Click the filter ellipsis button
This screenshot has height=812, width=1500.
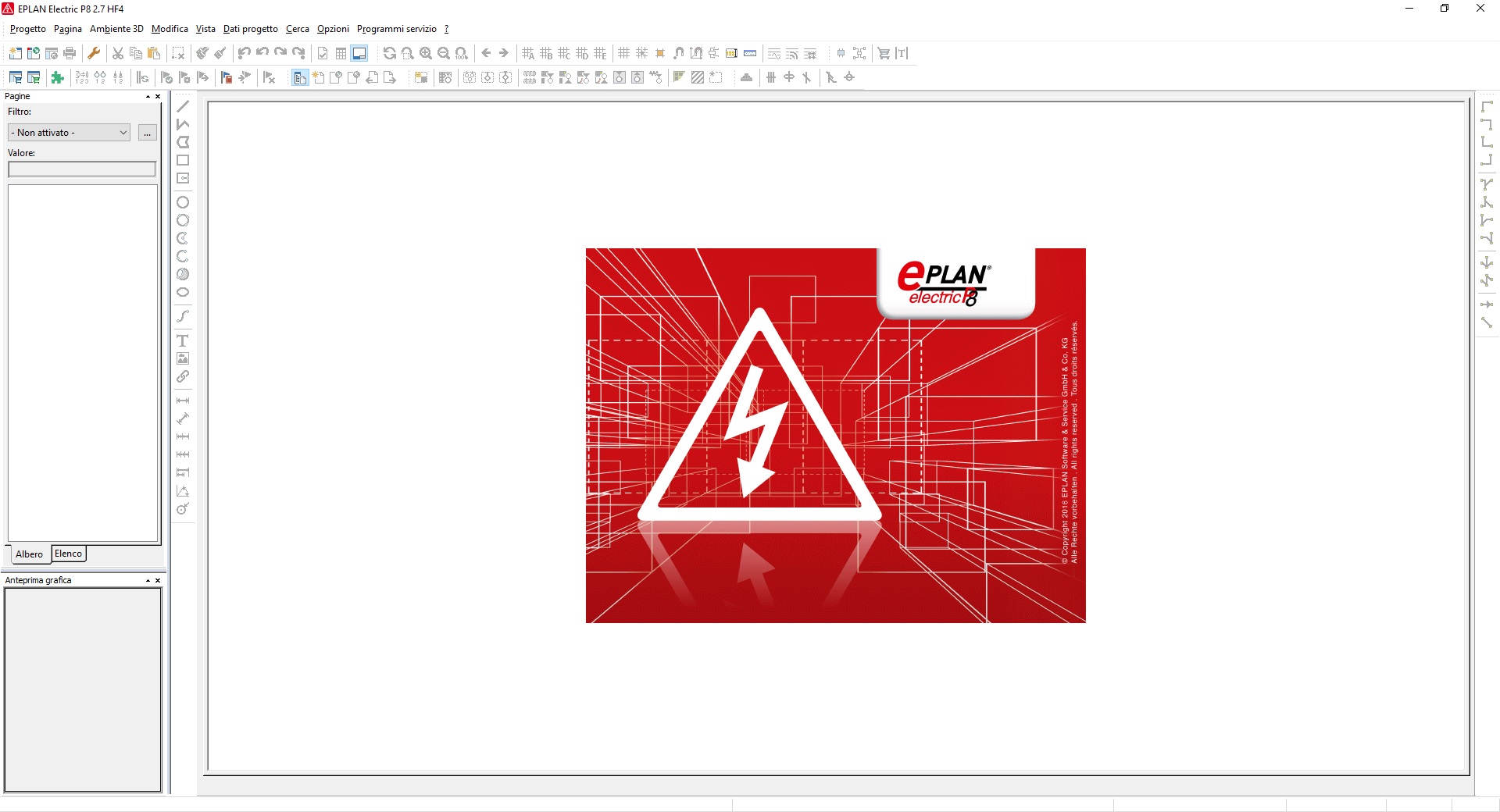point(147,133)
